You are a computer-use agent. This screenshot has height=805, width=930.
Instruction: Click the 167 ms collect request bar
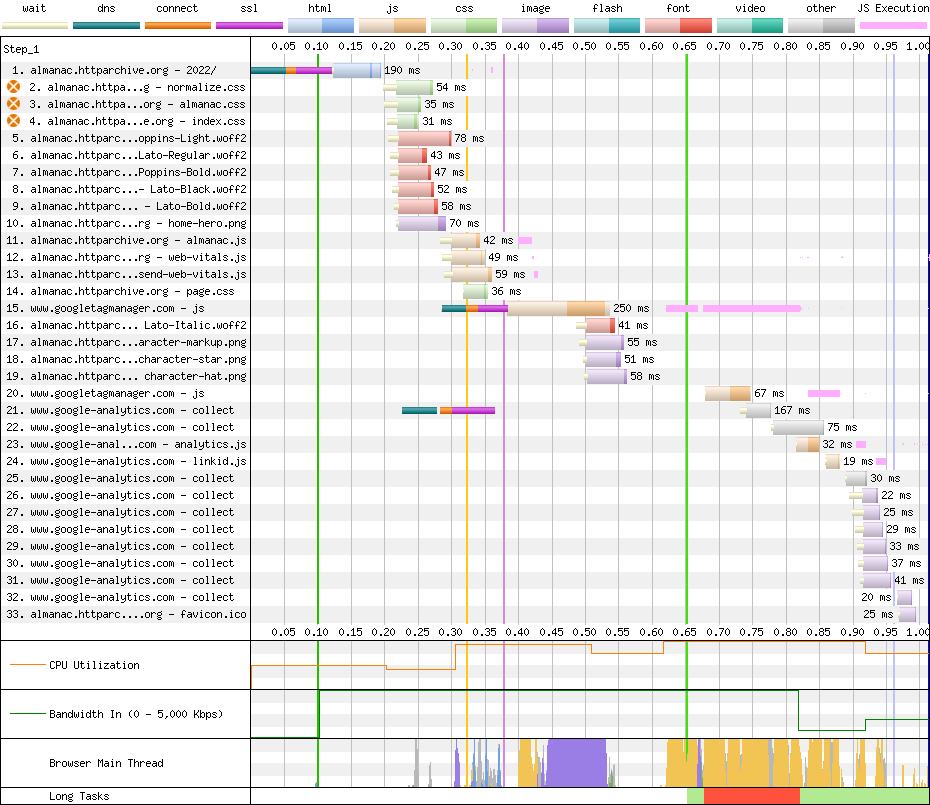(x=759, y=410)
